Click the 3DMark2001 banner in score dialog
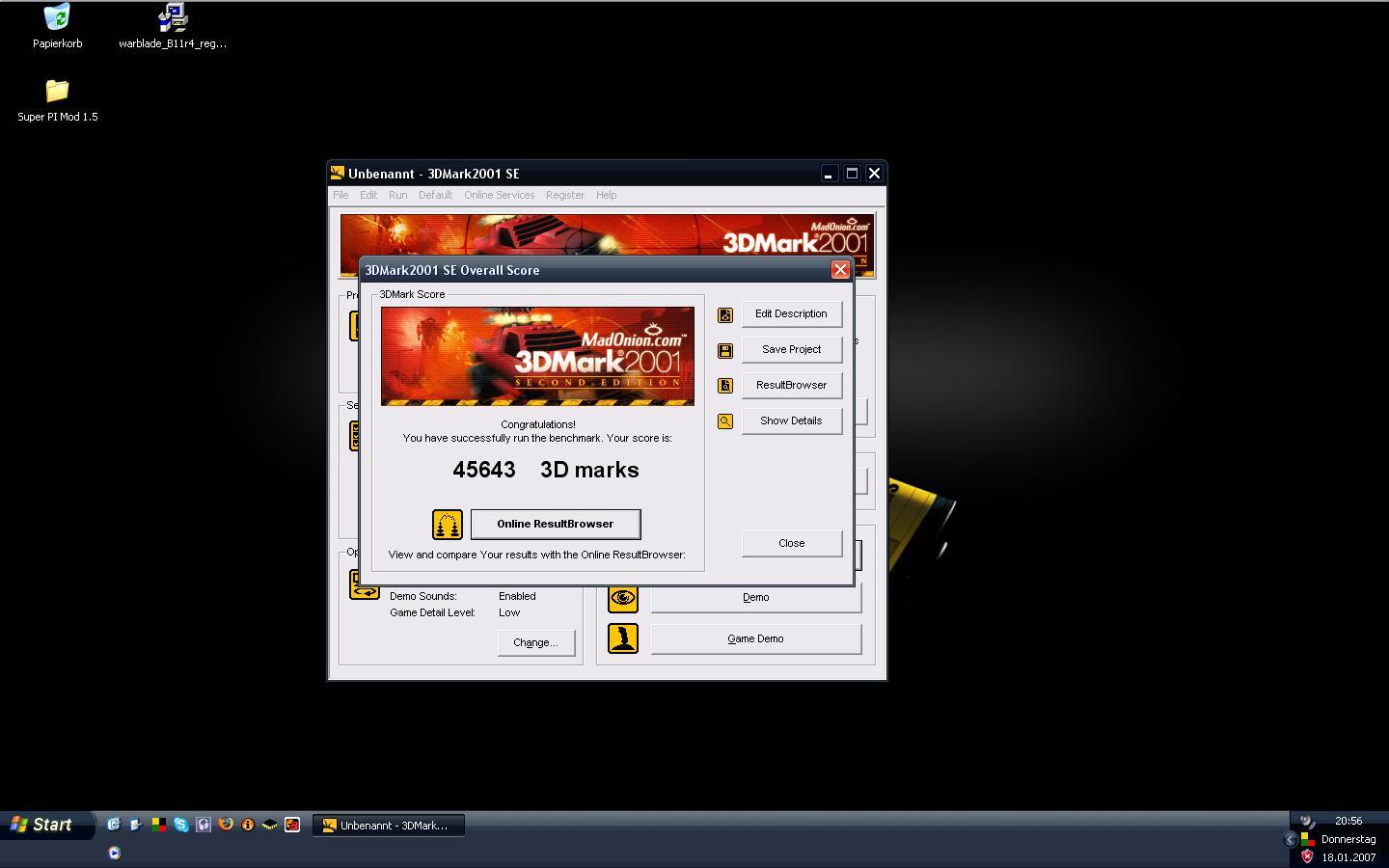Screen dimensions: 1389x868 click(x=537, y=356)
